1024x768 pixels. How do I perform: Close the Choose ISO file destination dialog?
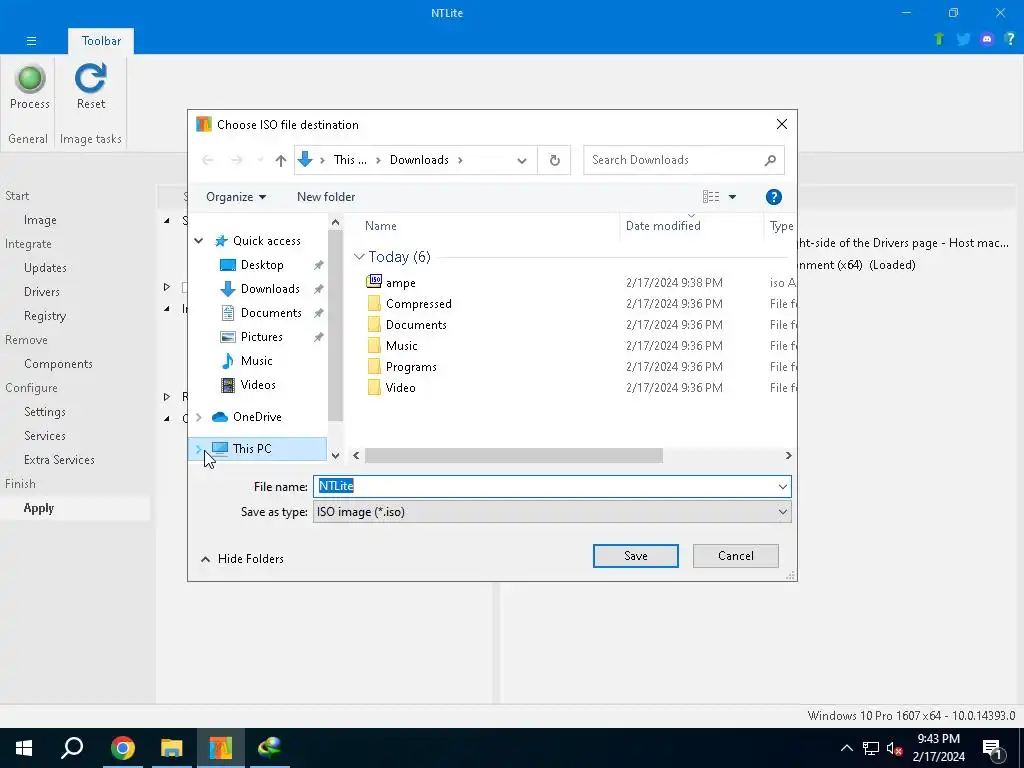coord(781,124)
